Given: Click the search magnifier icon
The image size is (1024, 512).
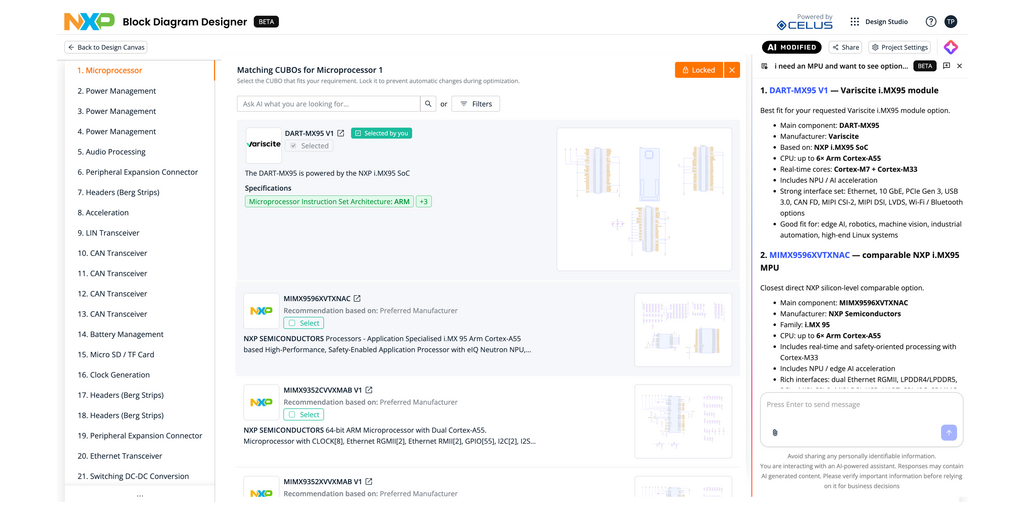Looking at the screenshot, I should click(x=428, y=104).
